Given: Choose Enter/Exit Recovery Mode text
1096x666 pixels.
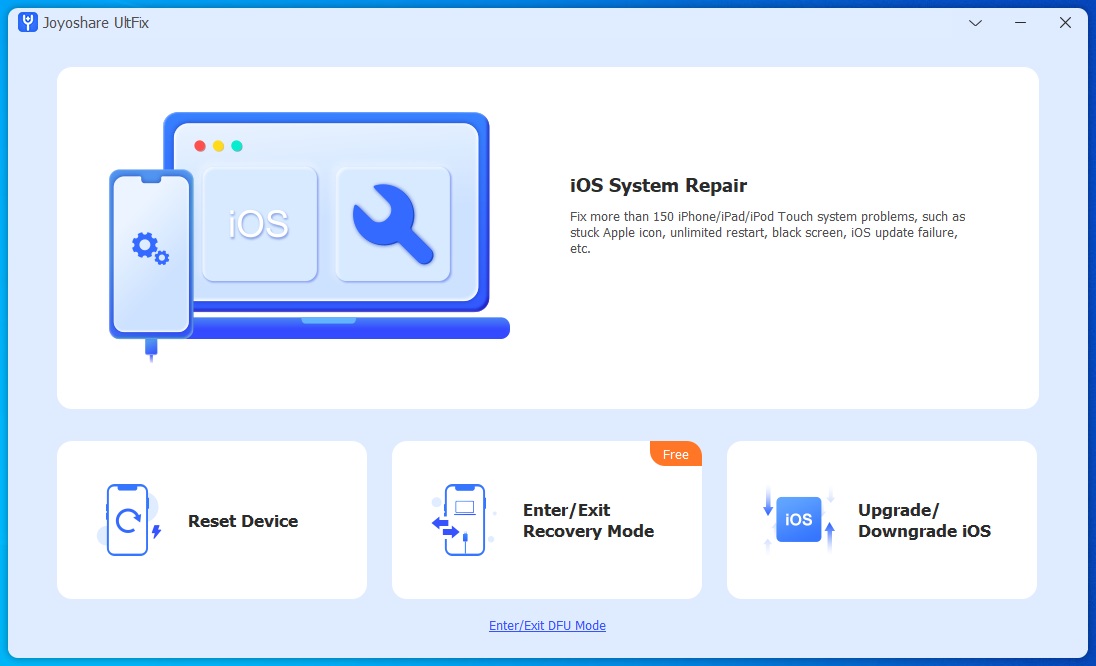Looking at the screenshot, I should click(588, 521).
